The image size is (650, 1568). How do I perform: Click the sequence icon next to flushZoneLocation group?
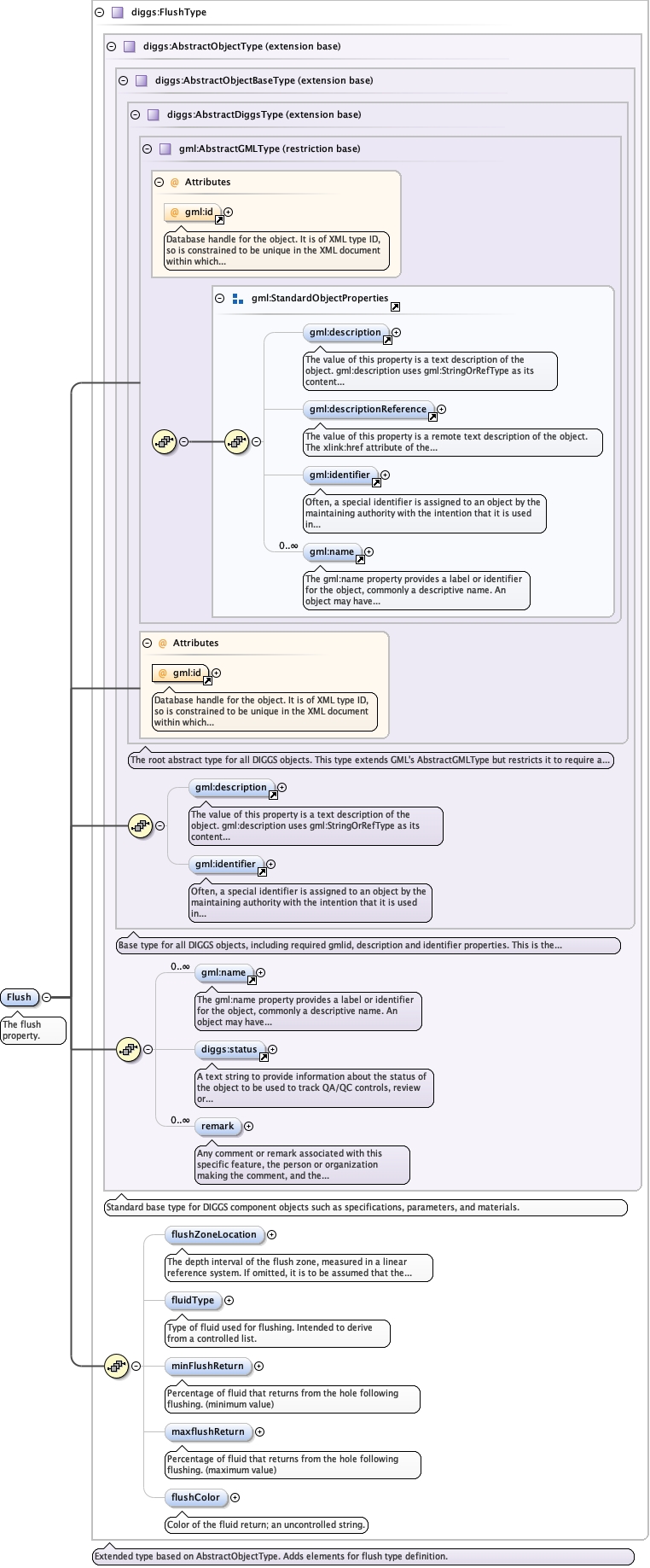[x=116, y=1366]
